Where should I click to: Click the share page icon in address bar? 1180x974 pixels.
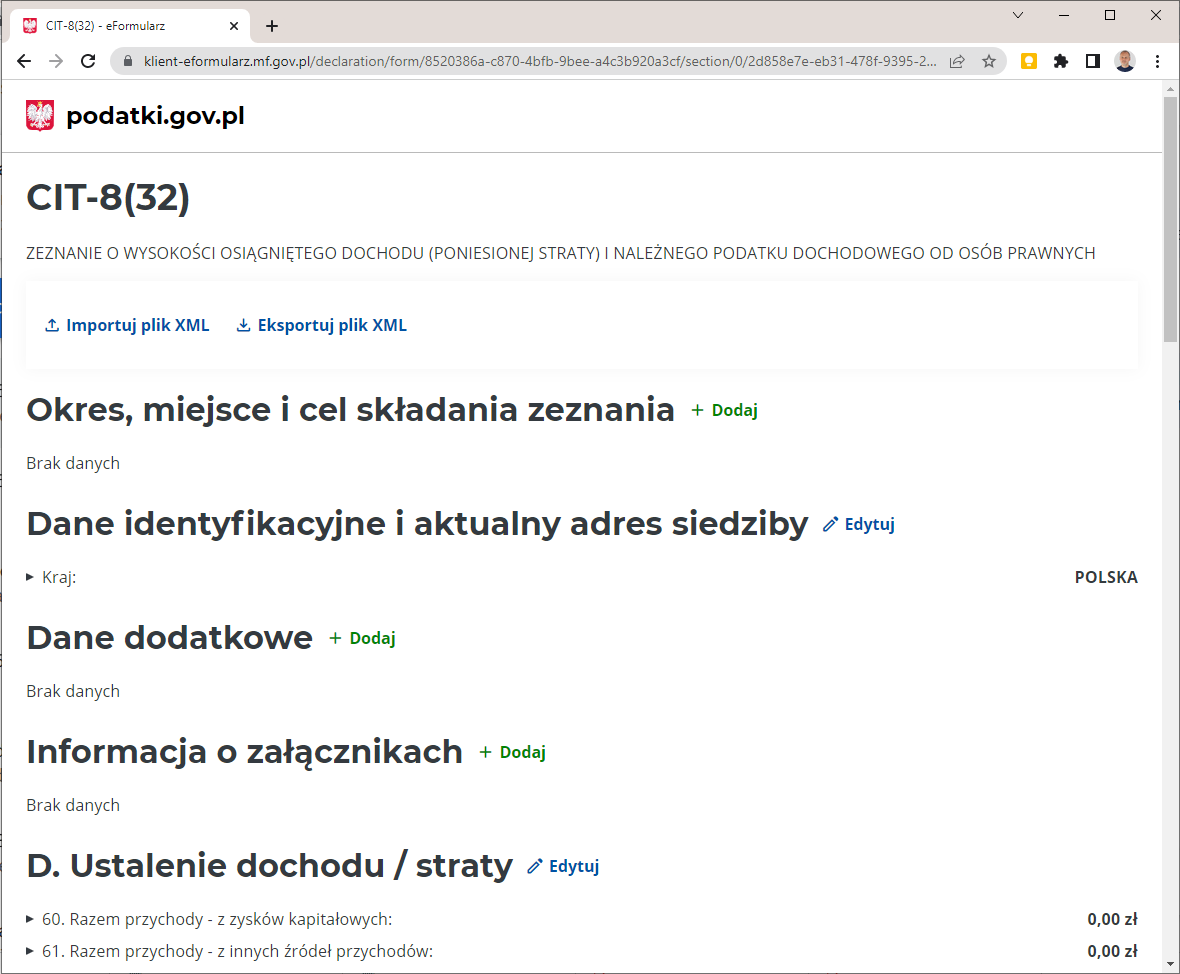(x=957, y=61)
